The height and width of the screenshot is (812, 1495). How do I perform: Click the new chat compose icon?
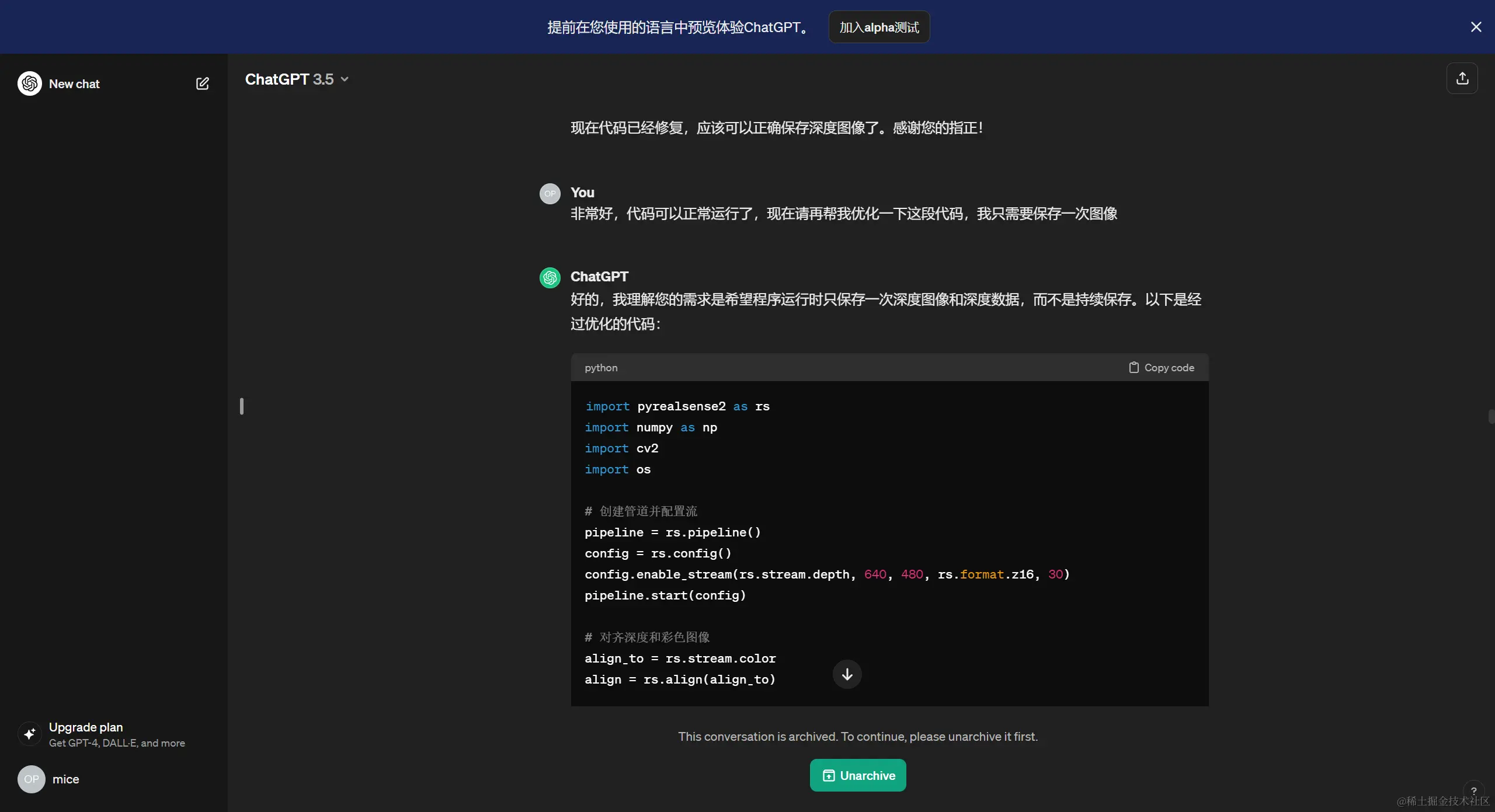[x=202, y=83]
